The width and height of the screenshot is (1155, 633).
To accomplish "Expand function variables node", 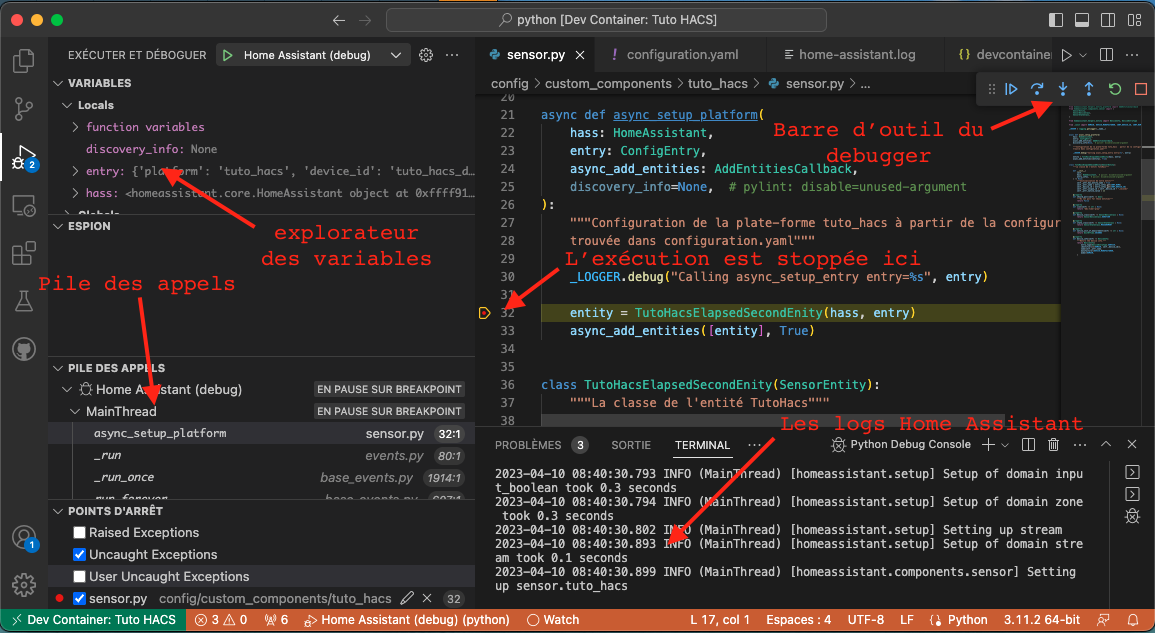I will pyautogui.click(x=75, y=127).
